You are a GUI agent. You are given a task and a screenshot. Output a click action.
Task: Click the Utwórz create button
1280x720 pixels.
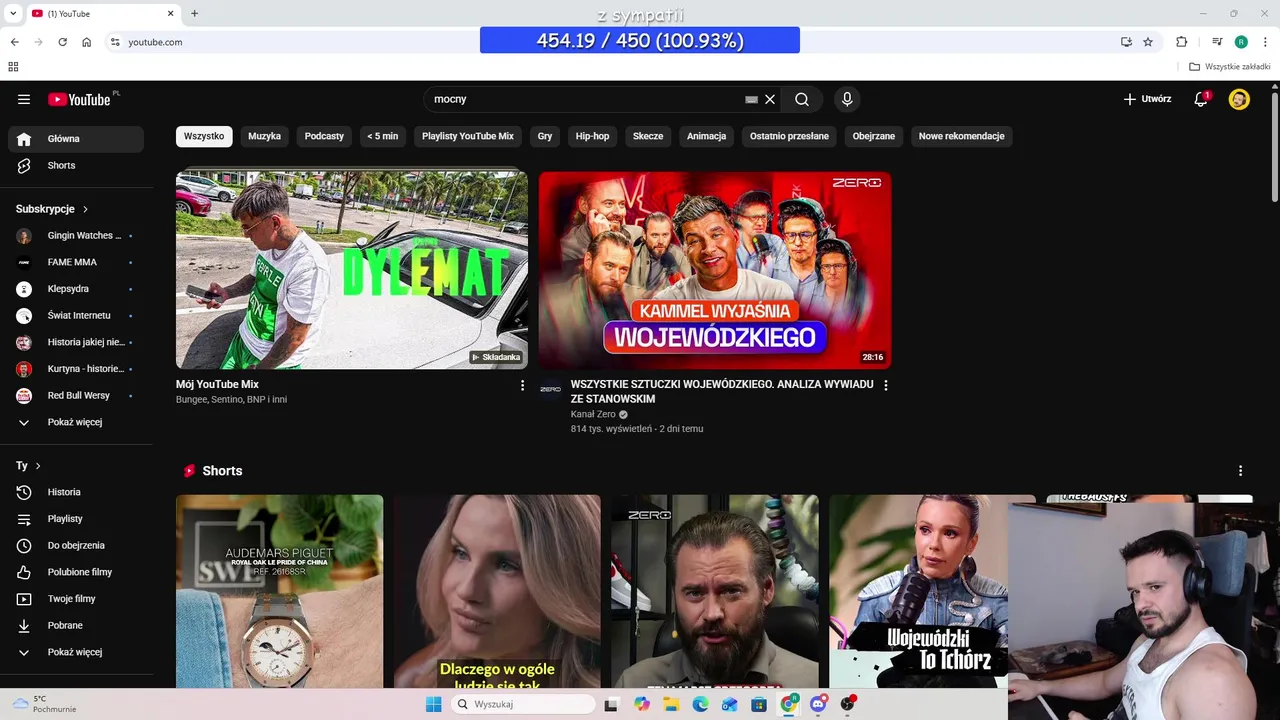1147,99
